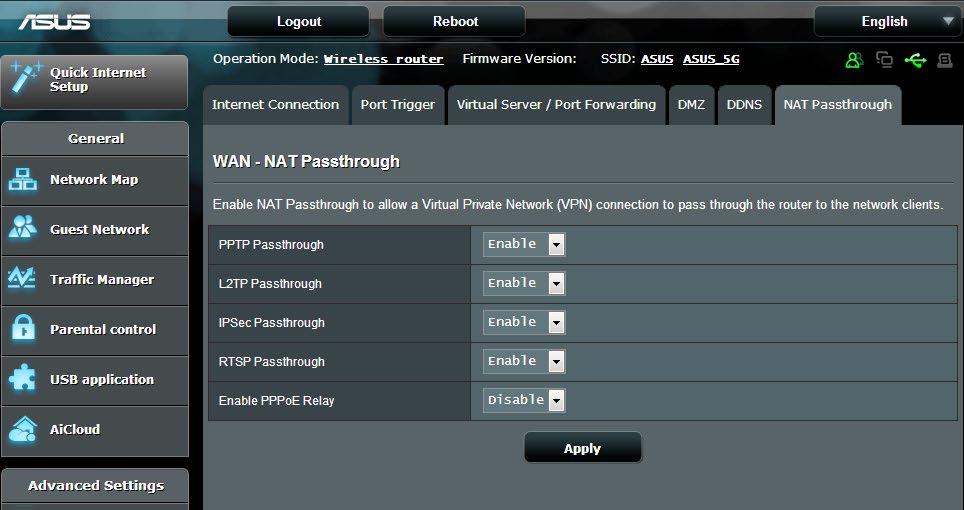This screenshot has height=510, width=964.
Task: Switch to the DDNS tab
Action: tap(744, 105)
